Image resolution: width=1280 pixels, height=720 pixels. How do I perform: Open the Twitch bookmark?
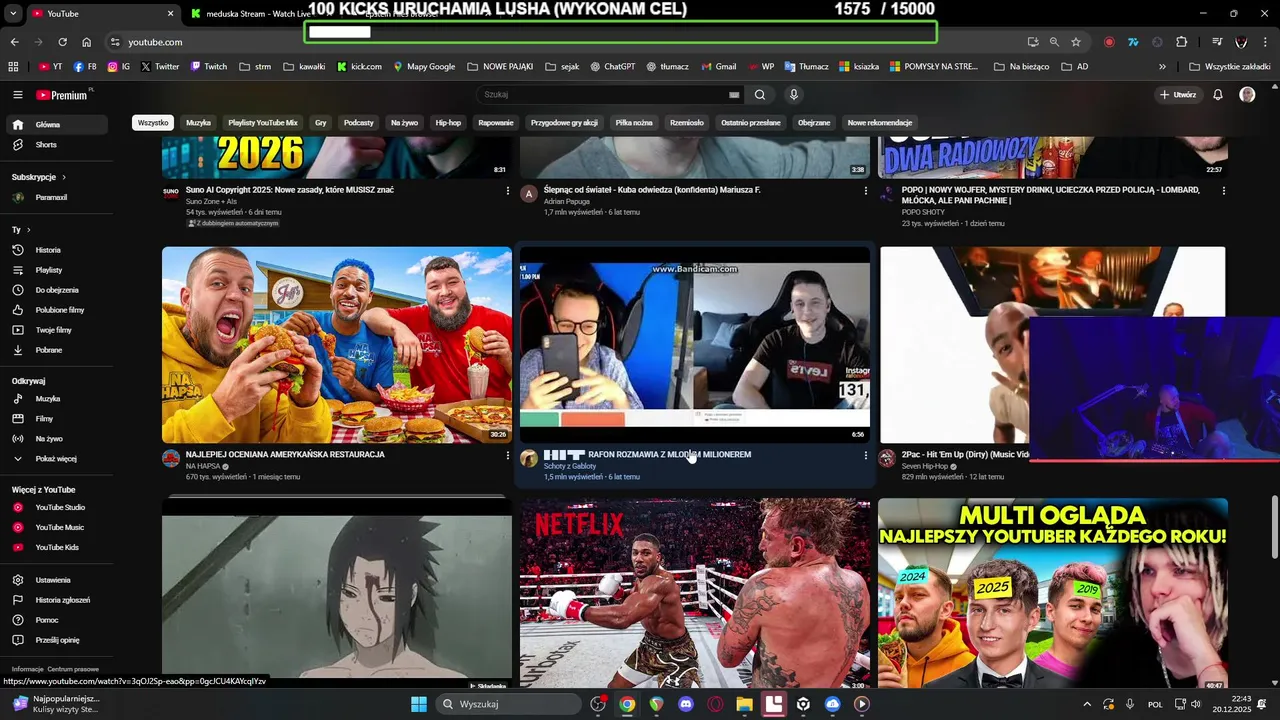[208, 67]
